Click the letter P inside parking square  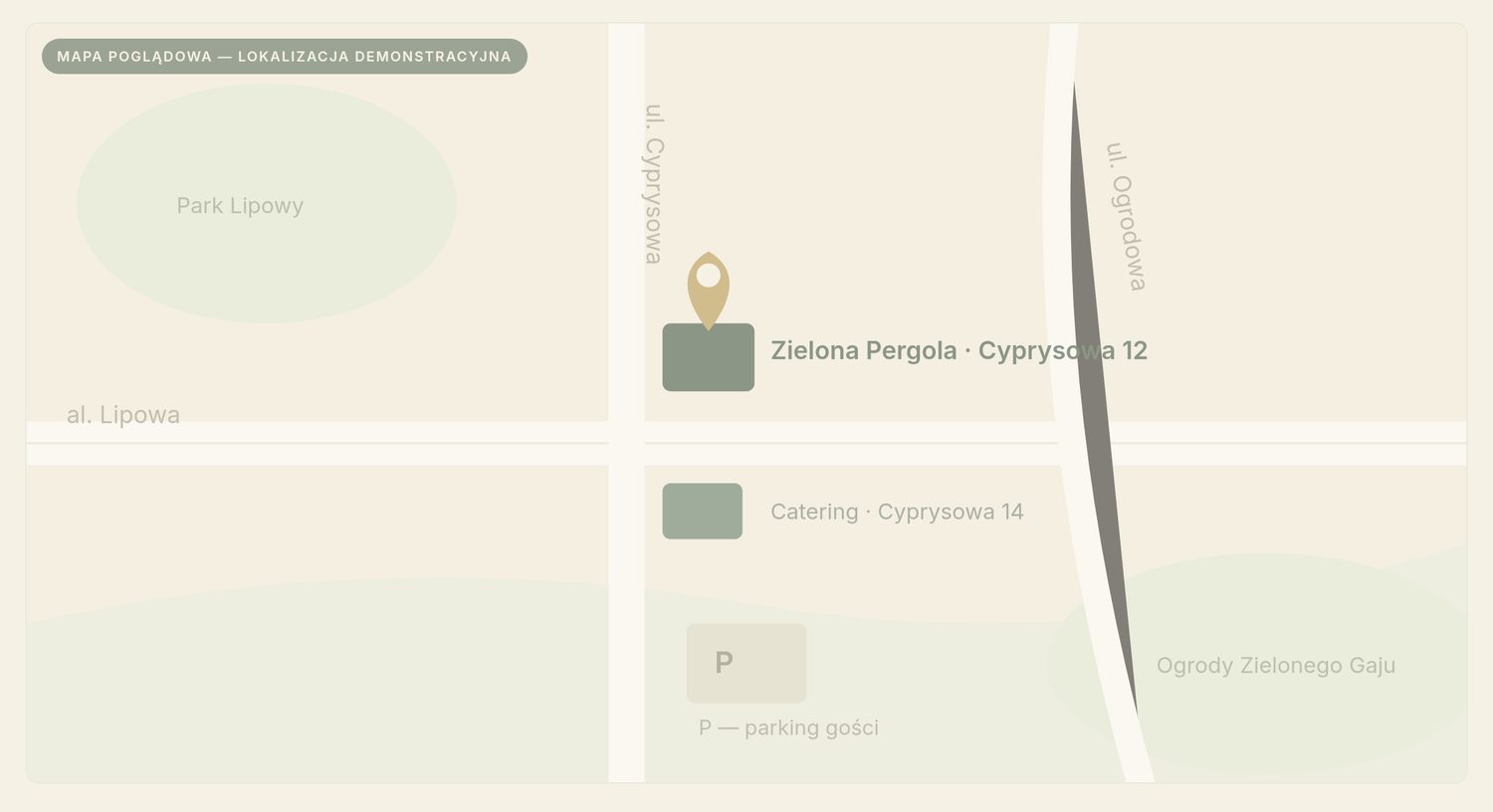click(x=724, y=662)
